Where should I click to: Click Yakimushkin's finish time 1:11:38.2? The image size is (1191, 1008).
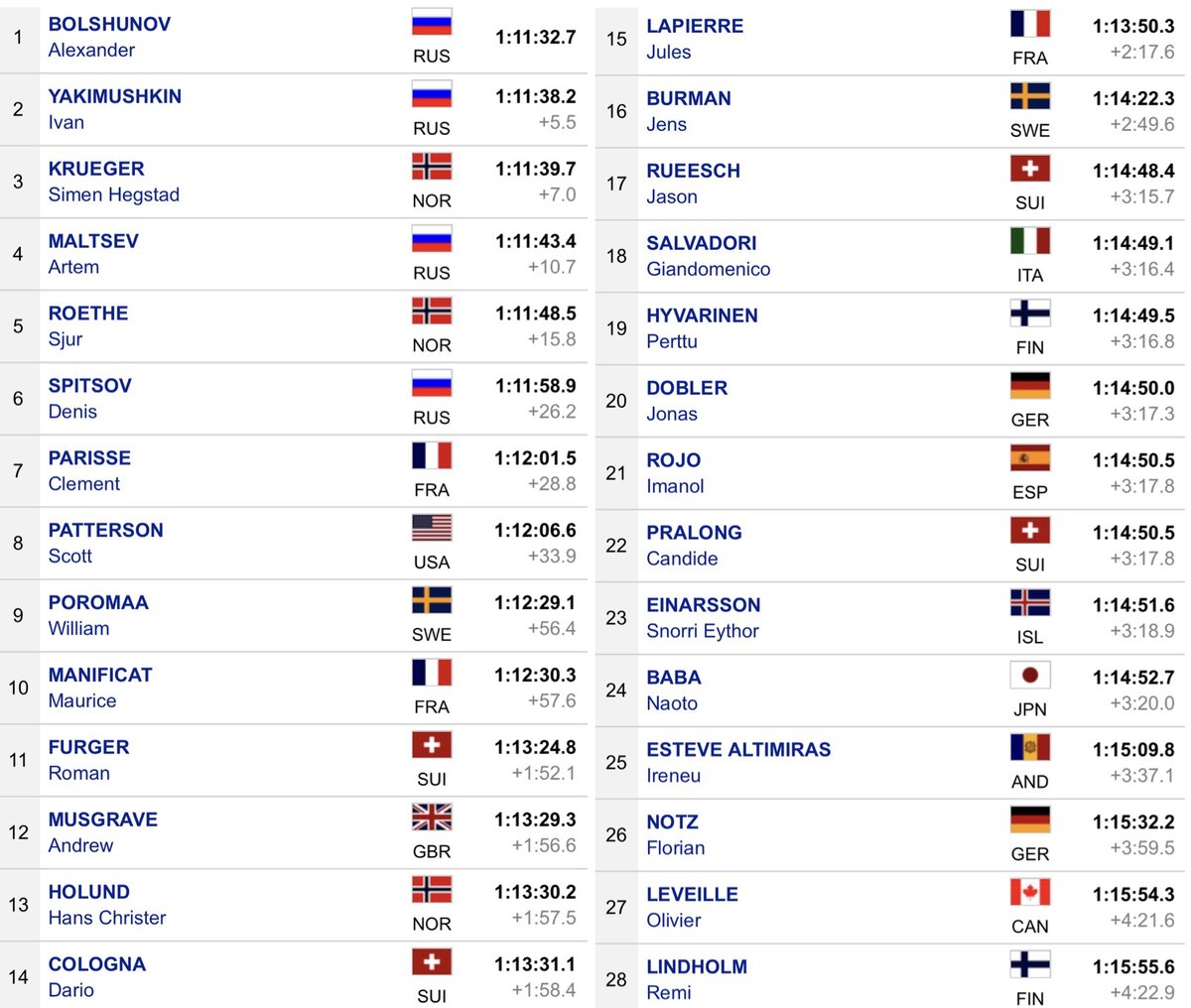point(535,96)
